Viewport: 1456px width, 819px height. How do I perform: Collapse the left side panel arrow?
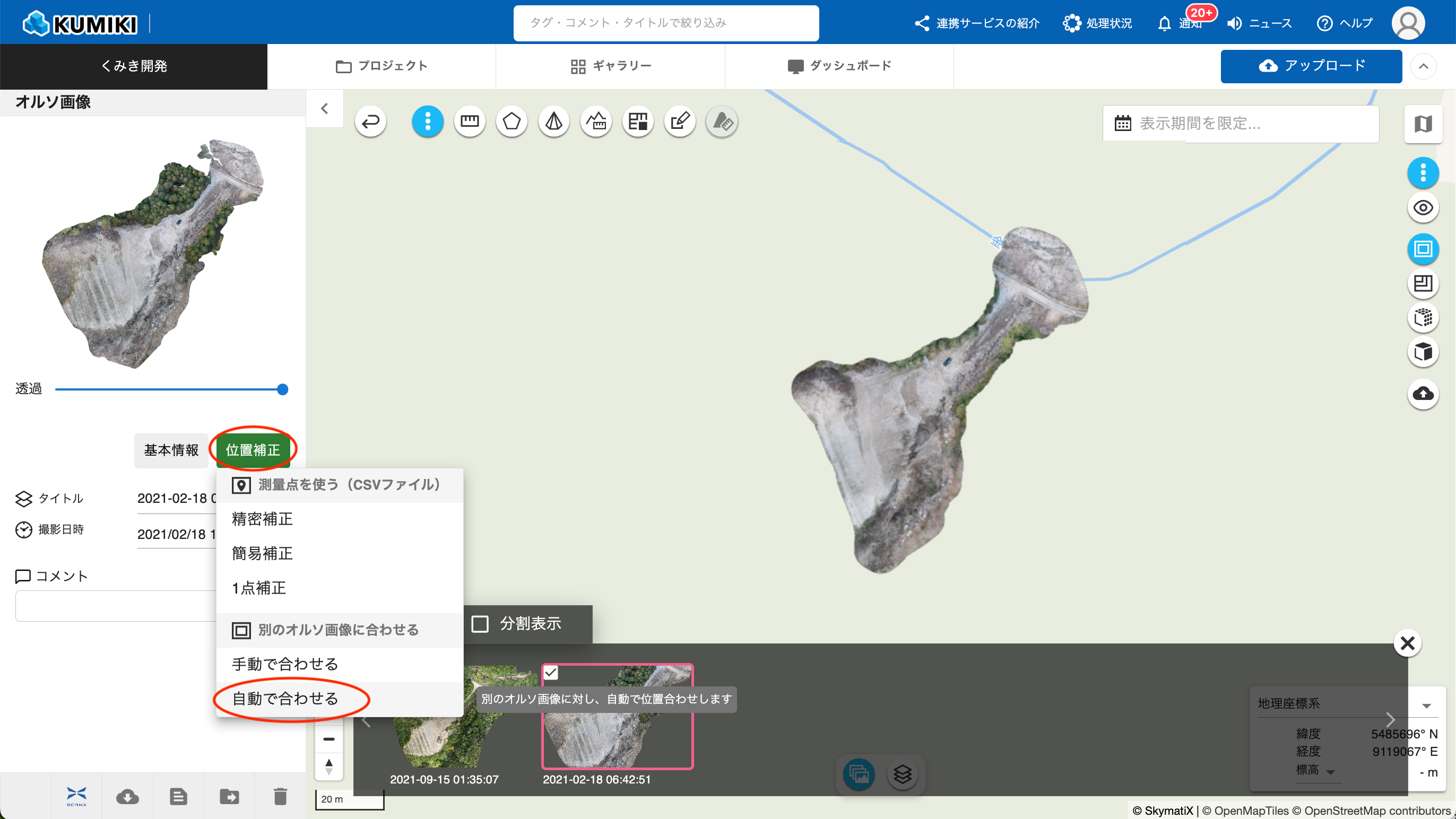324,109
